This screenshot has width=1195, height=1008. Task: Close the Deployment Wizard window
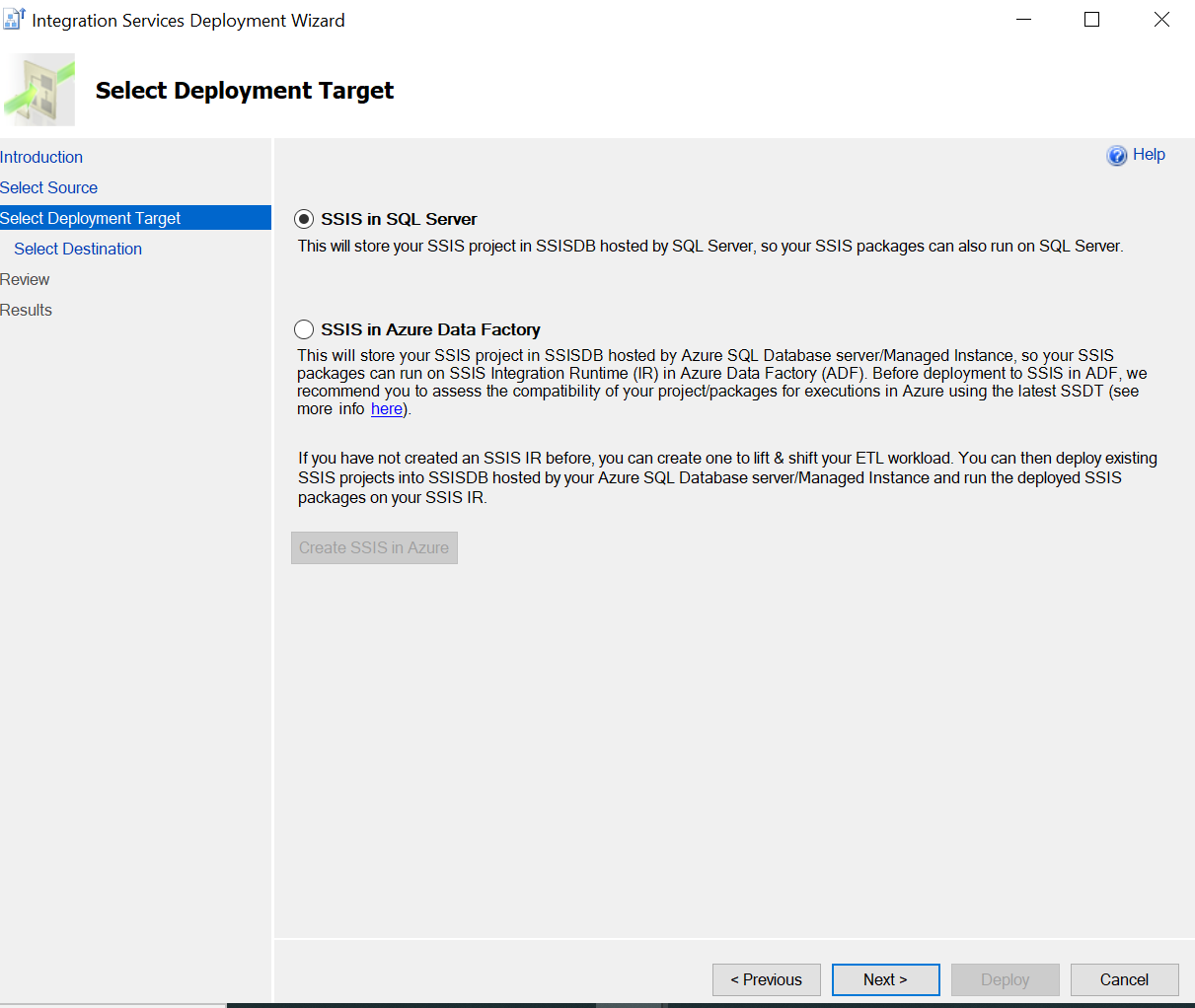tap(1161, 20)
